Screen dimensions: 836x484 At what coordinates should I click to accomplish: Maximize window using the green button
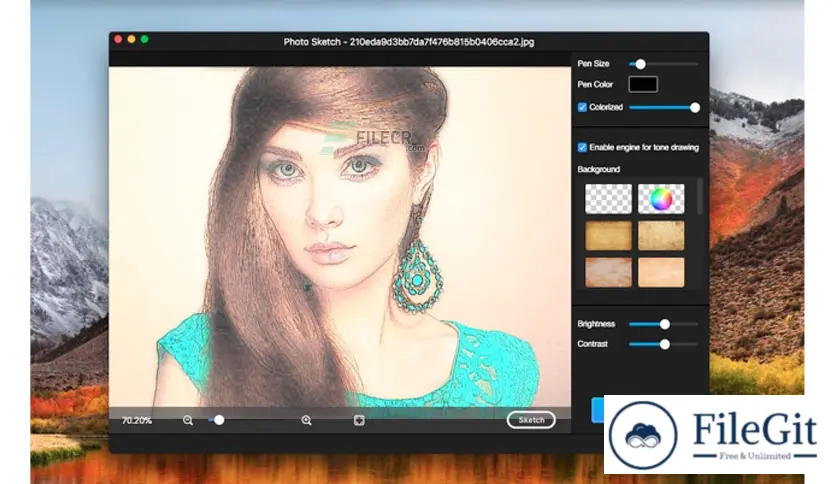144,39
